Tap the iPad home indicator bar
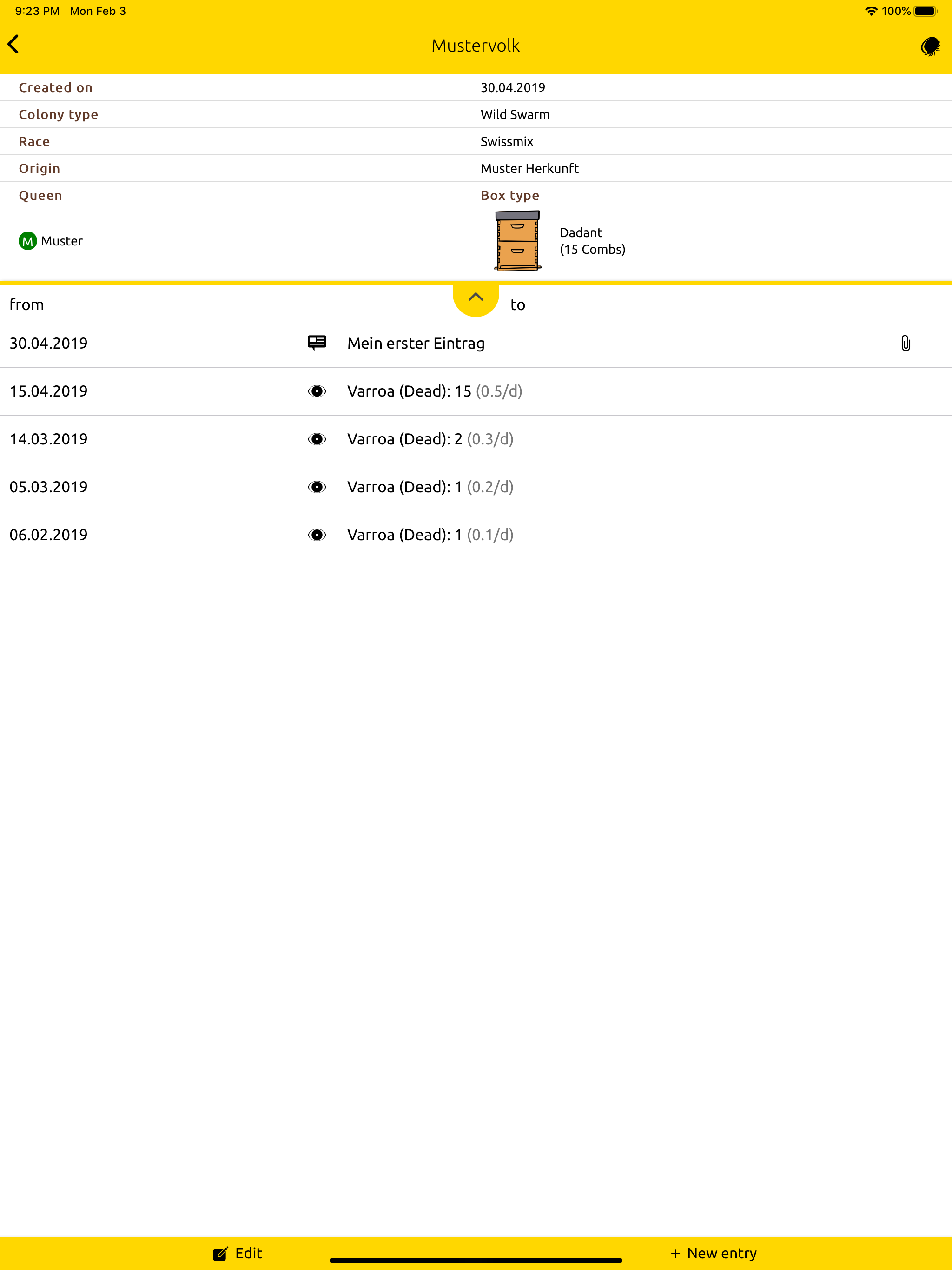This screenshot has width=952, height=1270. [476, 1260]
